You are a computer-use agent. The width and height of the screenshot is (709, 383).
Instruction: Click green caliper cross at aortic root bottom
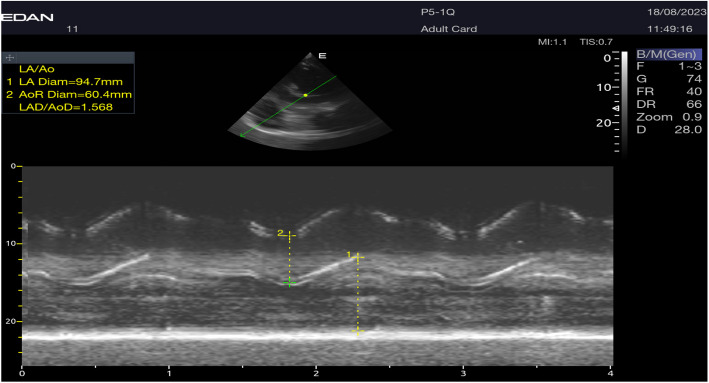(290, 284)
